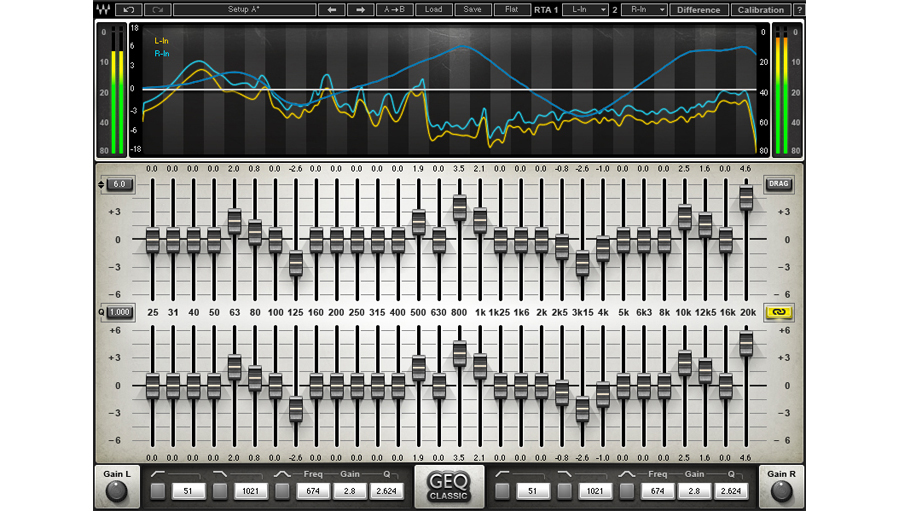Image resolution: width=900 pixels, height=511 pixels.
Task: Open the RTA 2 R-In source dropdown
Action: click(643, 9)
